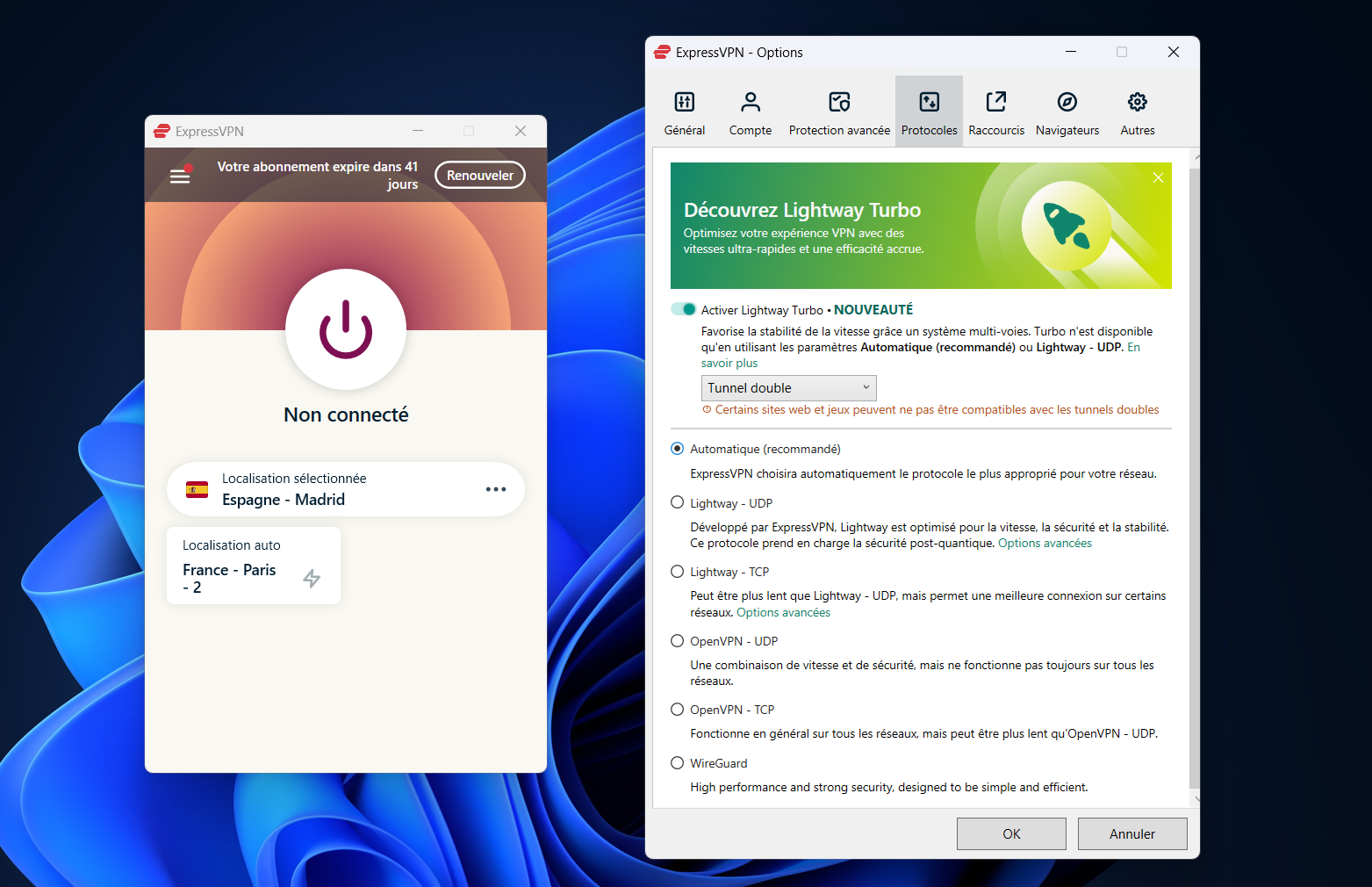This screenshot has width=1372, height=887.
Task: Click the Renouveler subscription button
Action: pyautogui.click(x=479, y=175)
